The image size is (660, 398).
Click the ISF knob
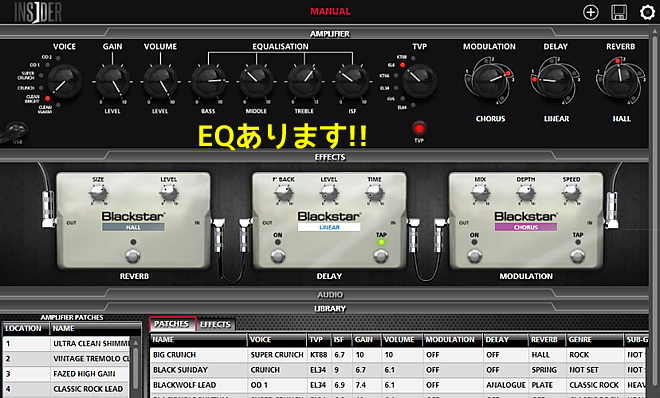click(352, 82)
